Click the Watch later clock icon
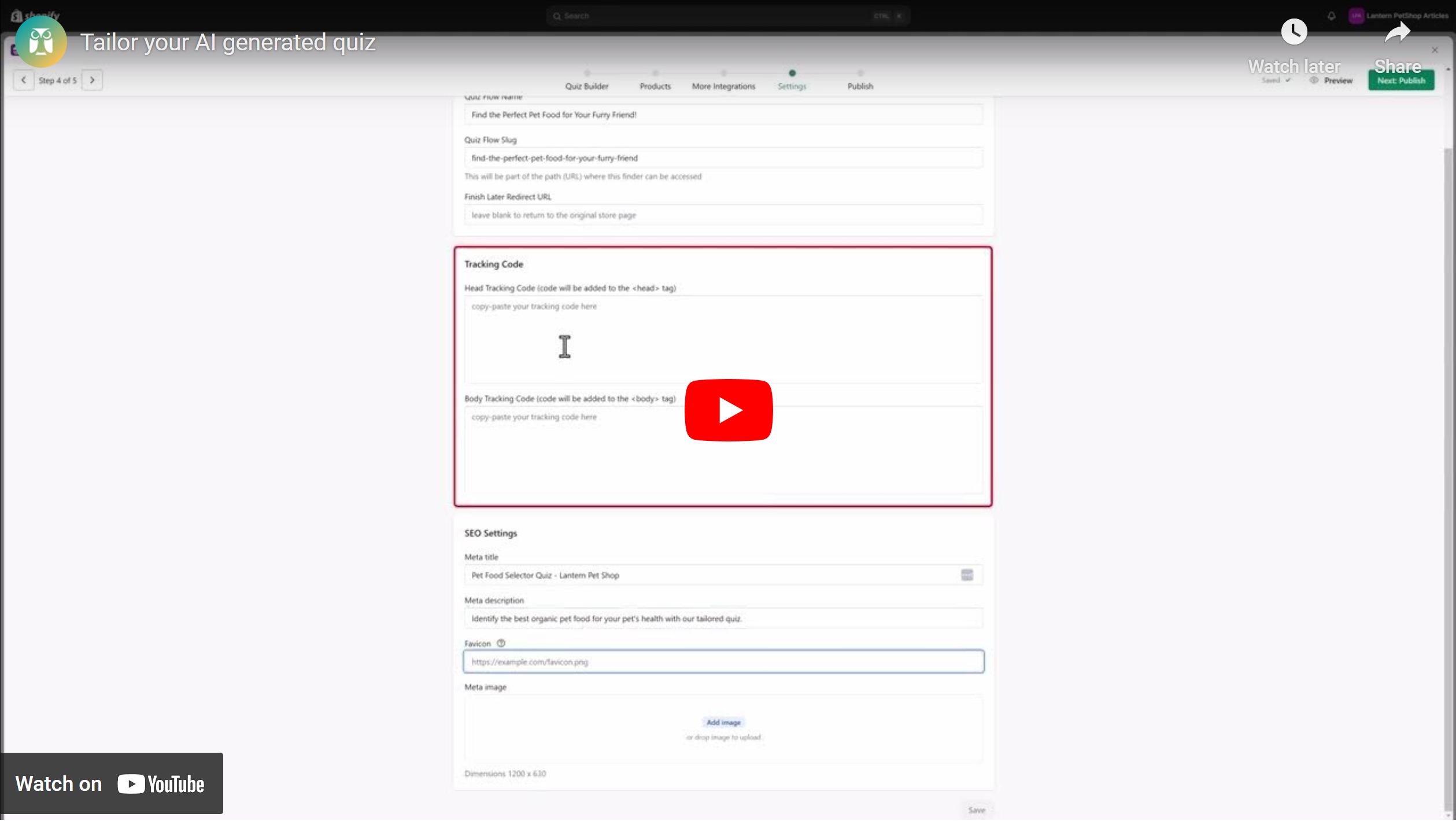This screenshot has height=821, width=1456. point(1294,31)
